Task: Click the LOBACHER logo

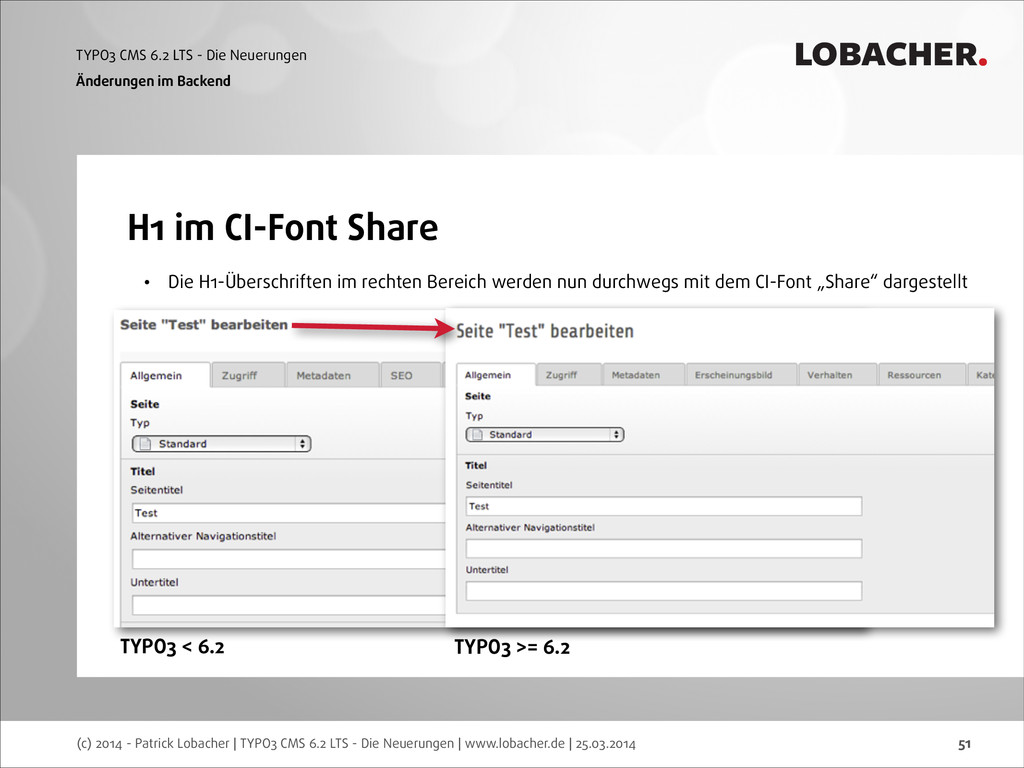Action: coord(891,54)
